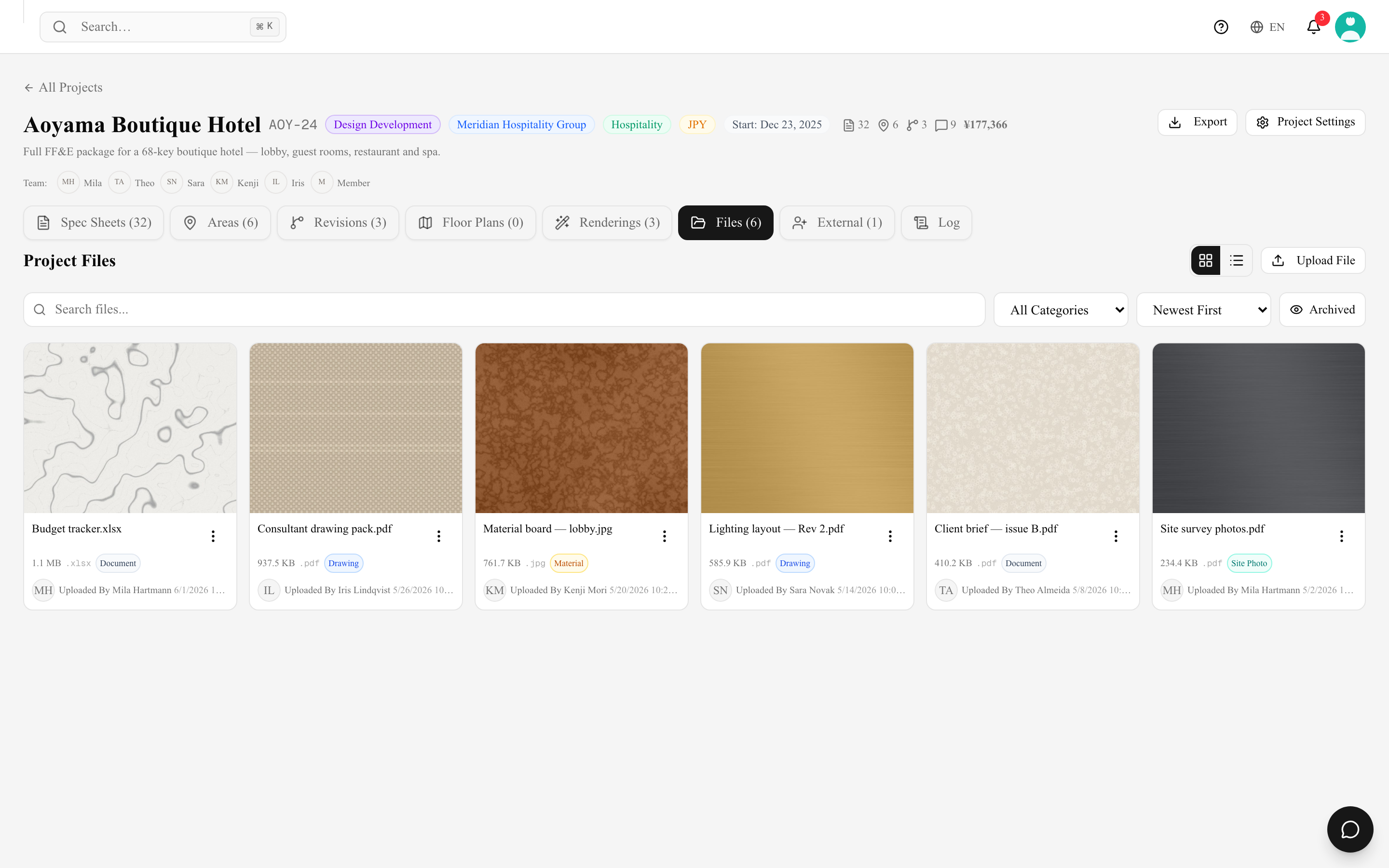Click the Site Photo category badge
1389x868 pixels.
click(x=1249, y=563)
